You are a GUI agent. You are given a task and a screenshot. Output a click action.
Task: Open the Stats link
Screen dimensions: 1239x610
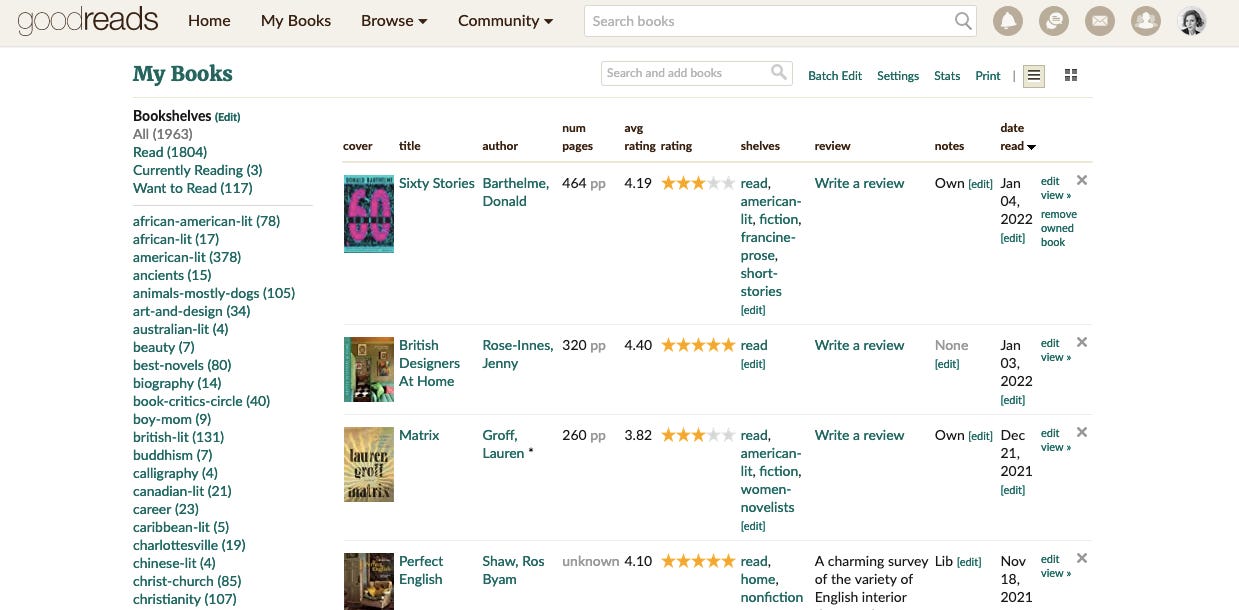tap(947, 76)
